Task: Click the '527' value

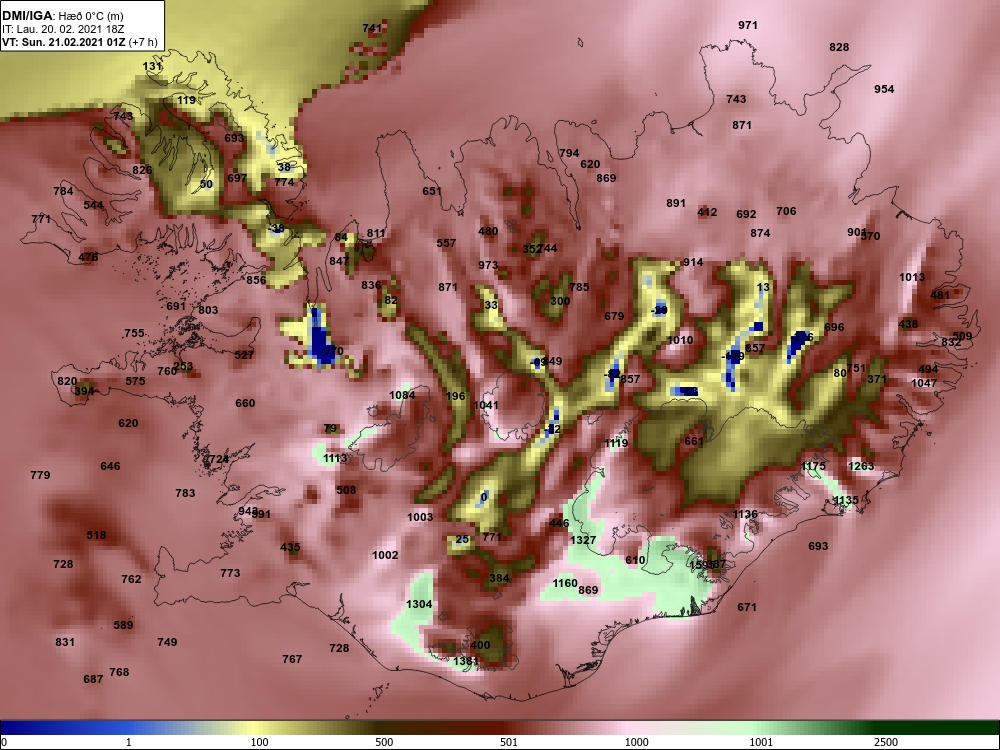Action: (244, 355)
